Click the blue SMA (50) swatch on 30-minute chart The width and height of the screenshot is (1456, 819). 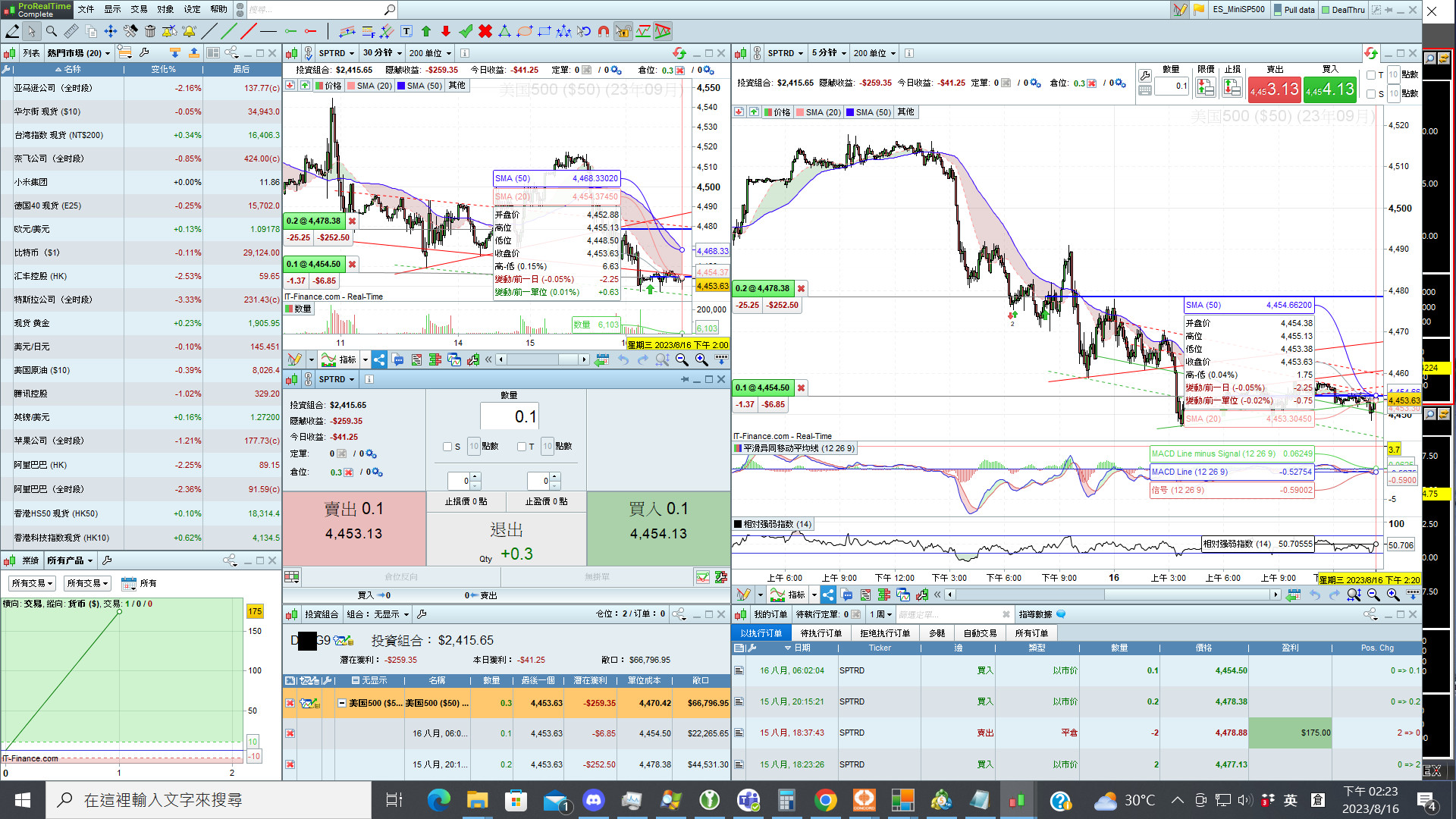pyautogui.click(x=400, y=86)
